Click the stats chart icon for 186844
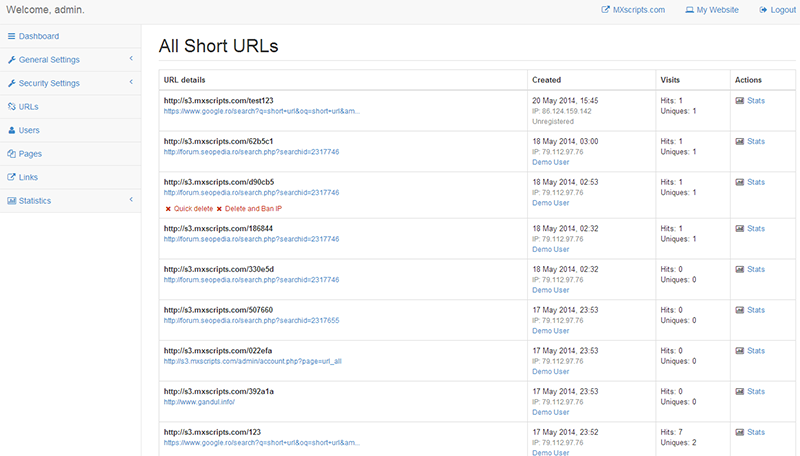 pos(739,229)
